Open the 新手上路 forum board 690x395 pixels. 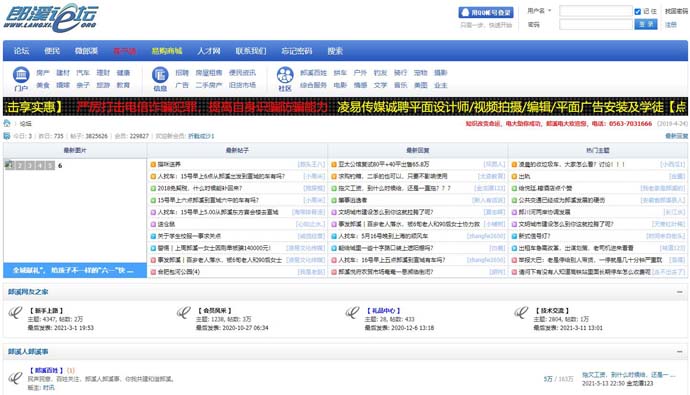[x=46, y=311]
